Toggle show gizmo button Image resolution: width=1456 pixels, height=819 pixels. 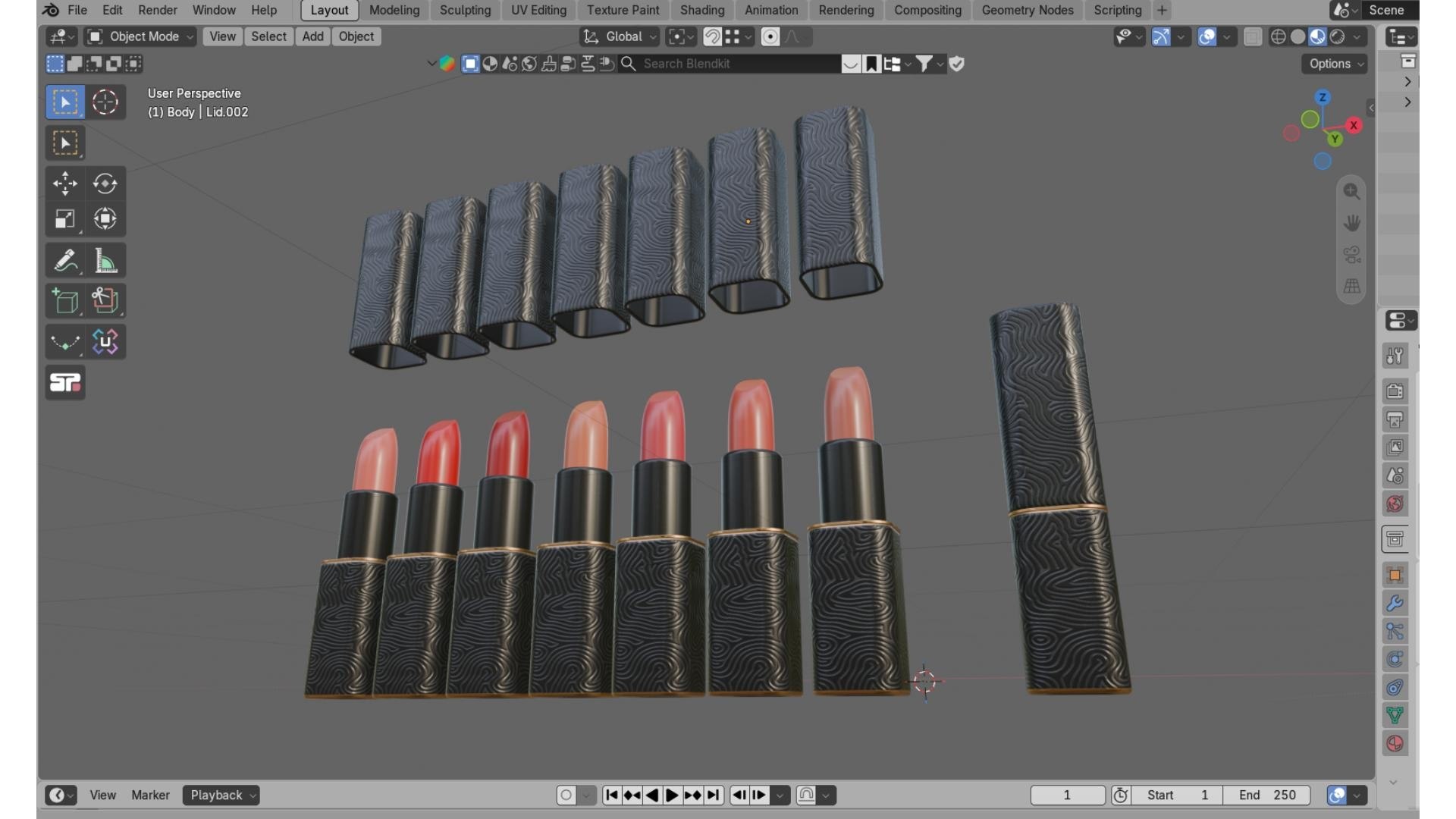[1161, 36]
